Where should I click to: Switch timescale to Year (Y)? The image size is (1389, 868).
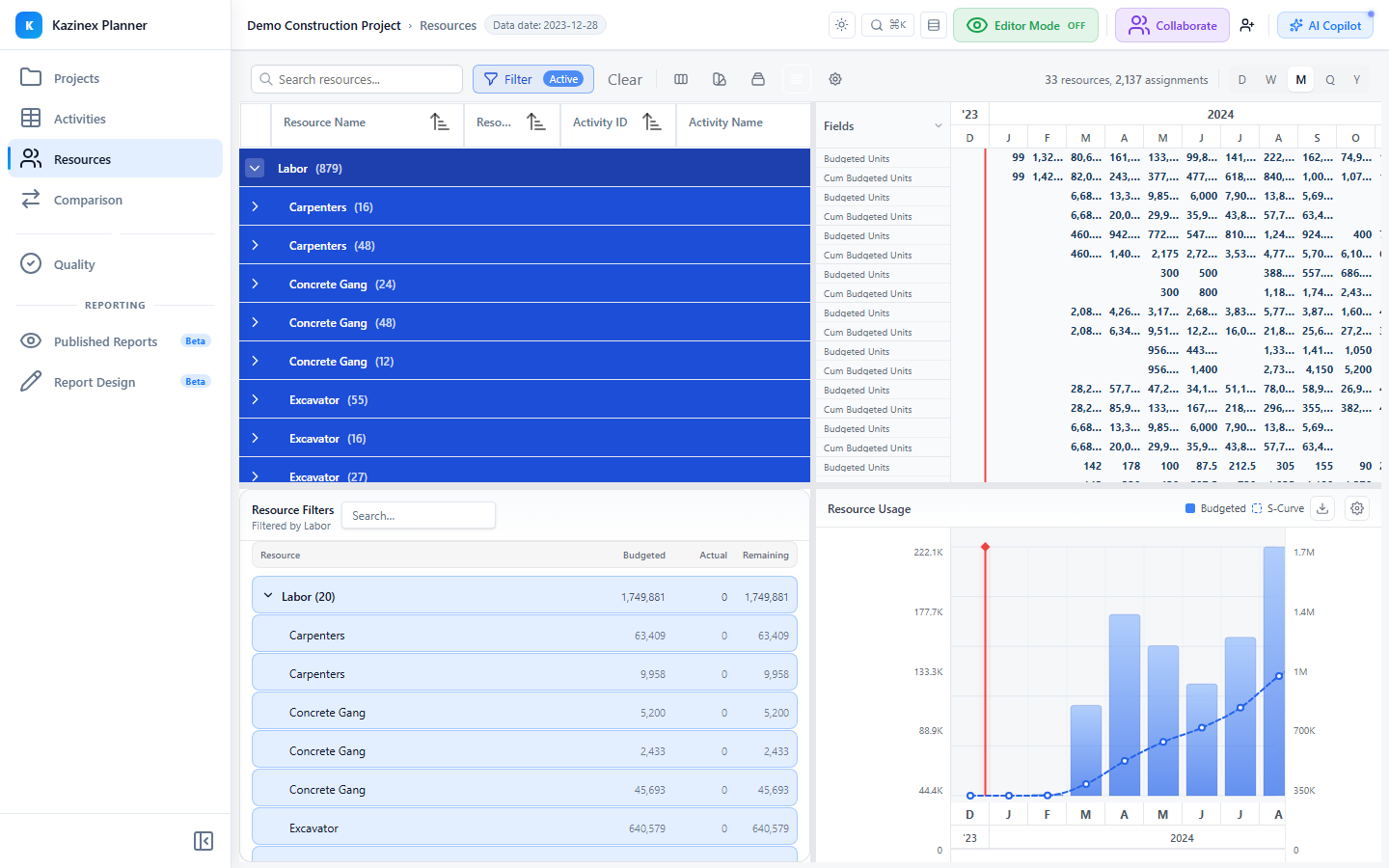[1357, 80]
